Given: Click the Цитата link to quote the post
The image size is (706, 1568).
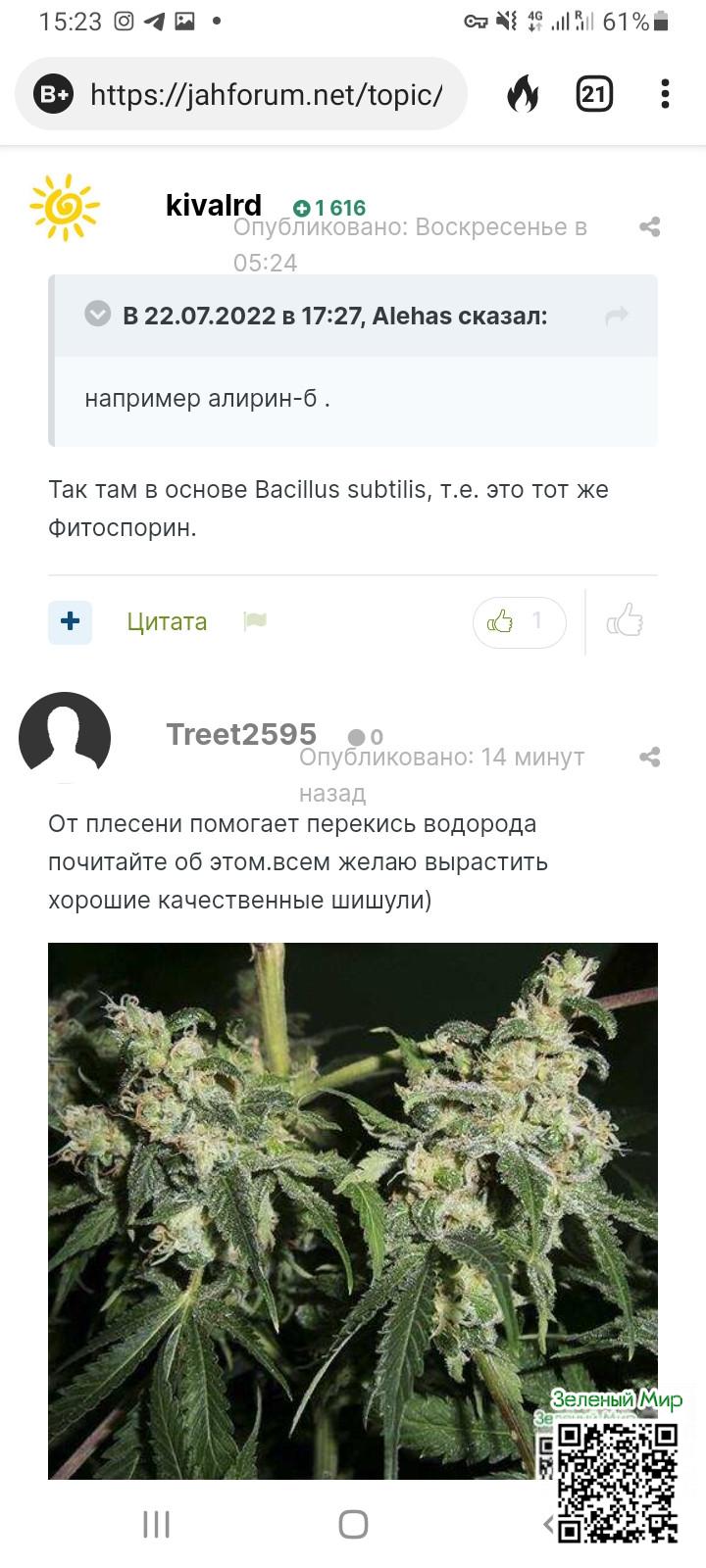Looking at the screenshot, I should click(167, 621).
